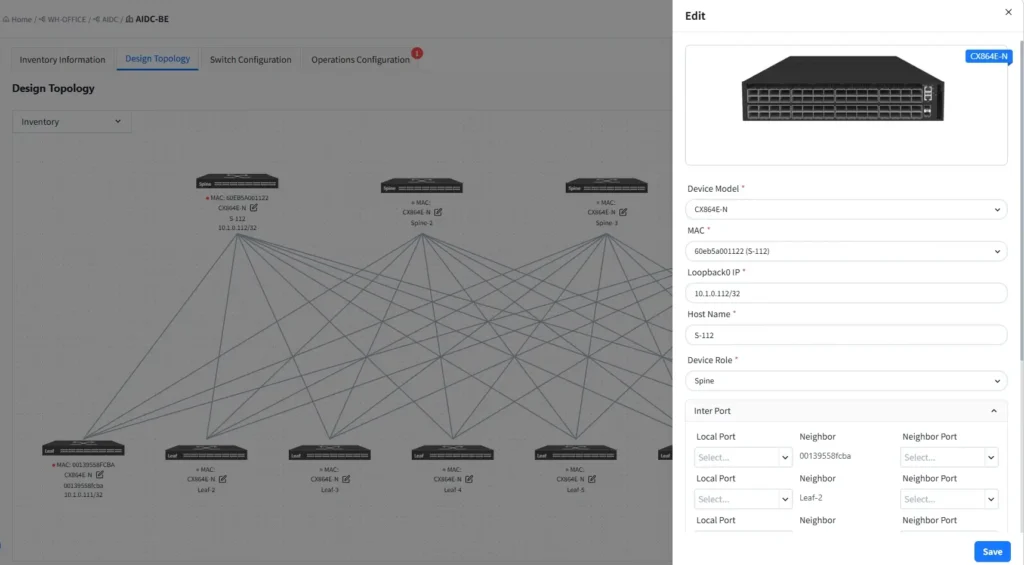
Task: Switch to Inventory Information tab
Action: [62, 59]
